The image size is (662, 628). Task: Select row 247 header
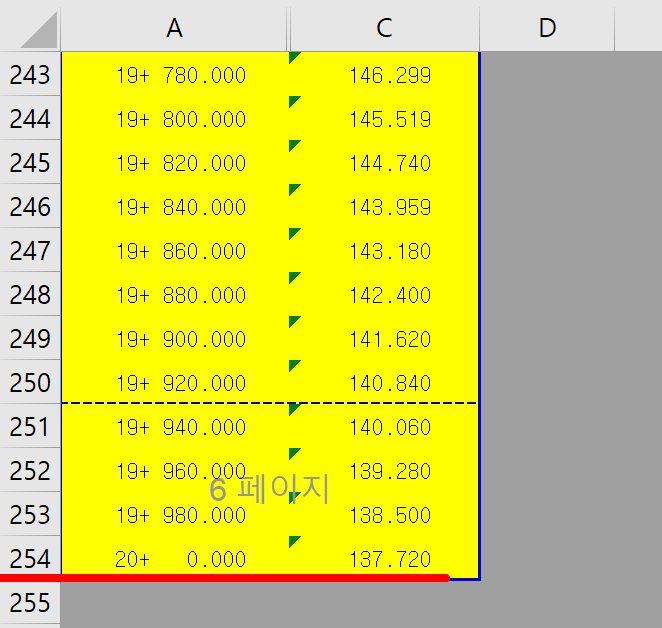30,250
